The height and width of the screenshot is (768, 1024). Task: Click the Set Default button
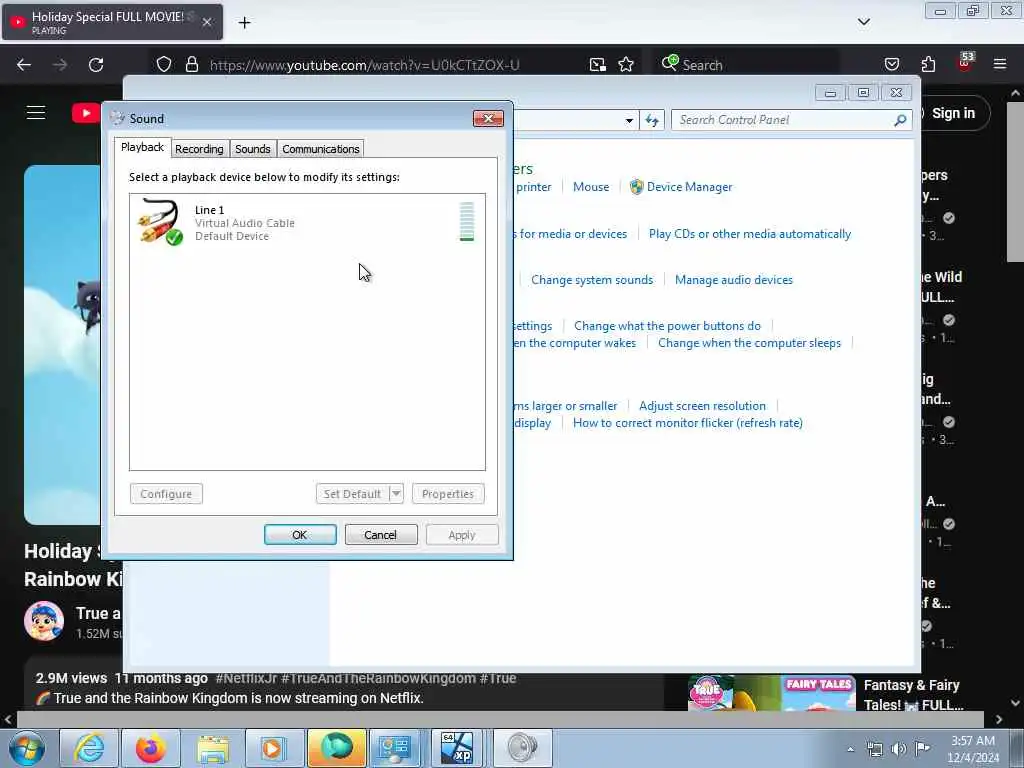click(x=352, y=494)
